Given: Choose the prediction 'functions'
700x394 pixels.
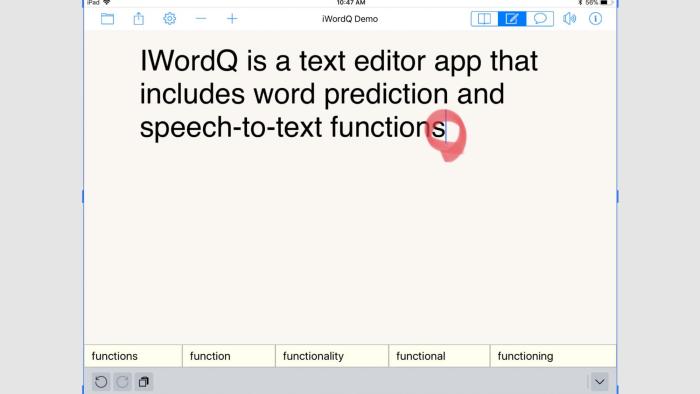Looking at the screenshot, I should click(133, 356).
